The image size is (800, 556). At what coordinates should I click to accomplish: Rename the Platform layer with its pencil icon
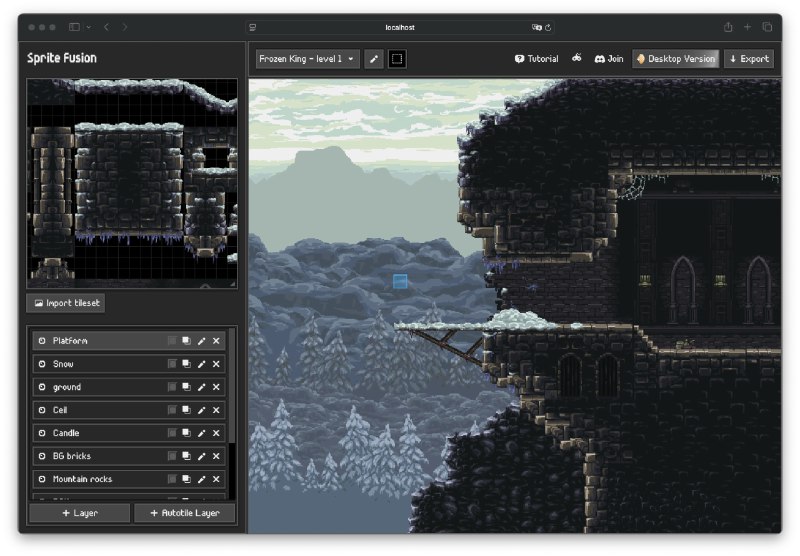(201, 341)
